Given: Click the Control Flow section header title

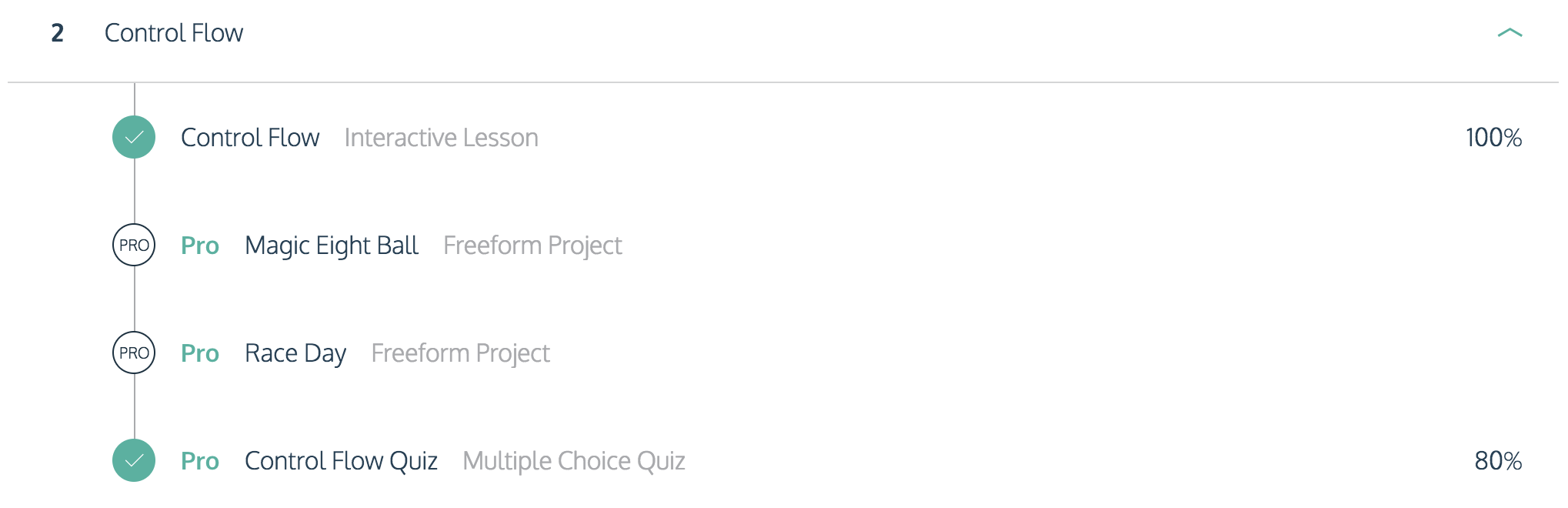Looking at the screenshot, I should 174,33.
